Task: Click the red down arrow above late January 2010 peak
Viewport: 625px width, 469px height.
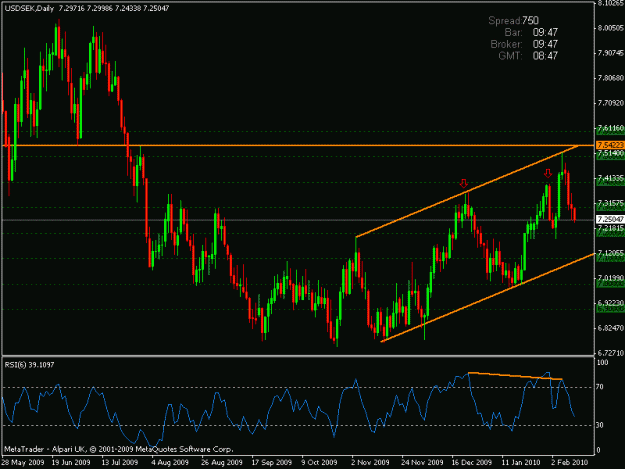Action: tap(548, 173)
